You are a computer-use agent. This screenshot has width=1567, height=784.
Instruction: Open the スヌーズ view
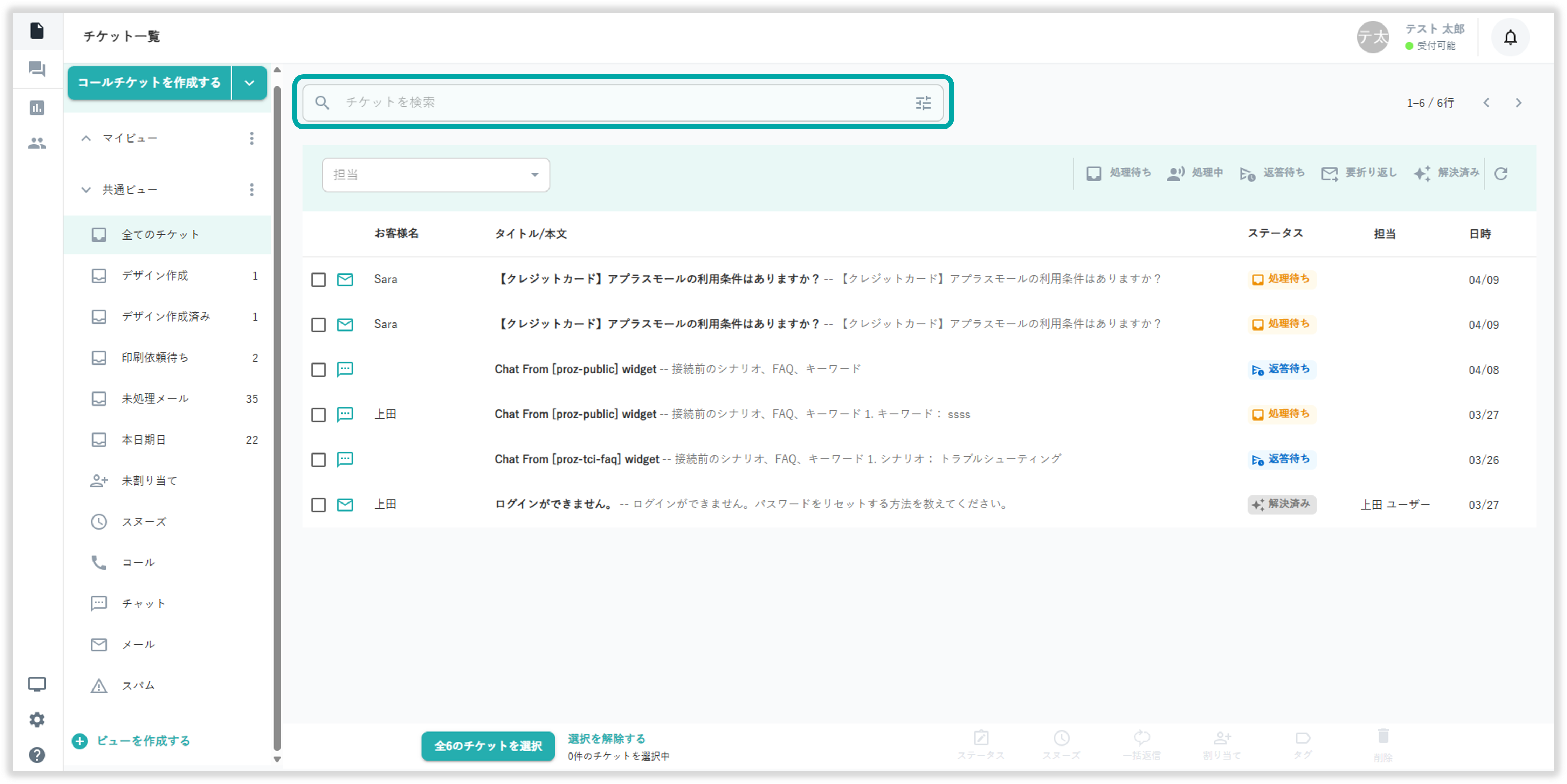(x=144, y=522)
